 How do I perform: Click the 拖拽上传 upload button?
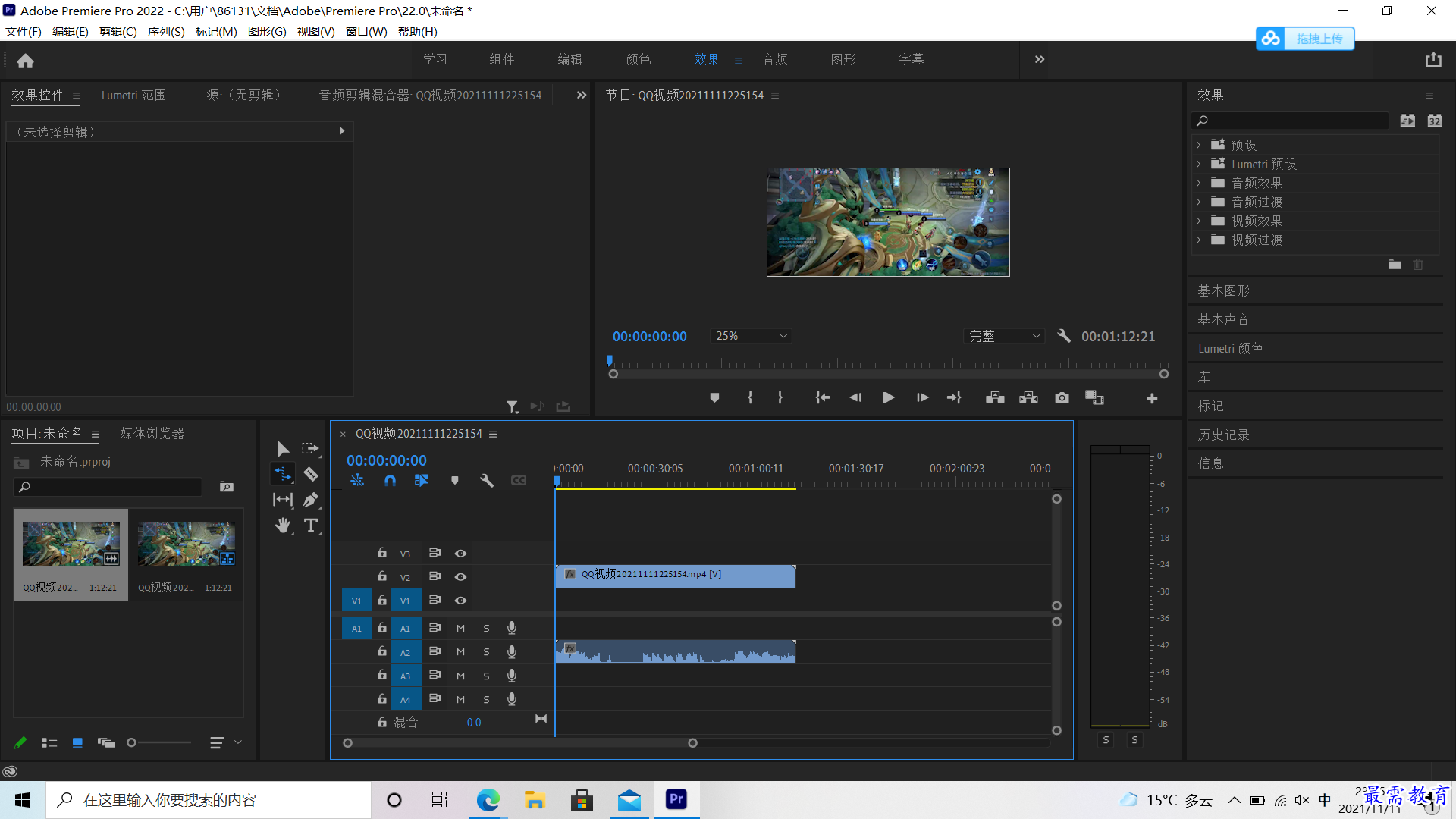(1305, 38)
